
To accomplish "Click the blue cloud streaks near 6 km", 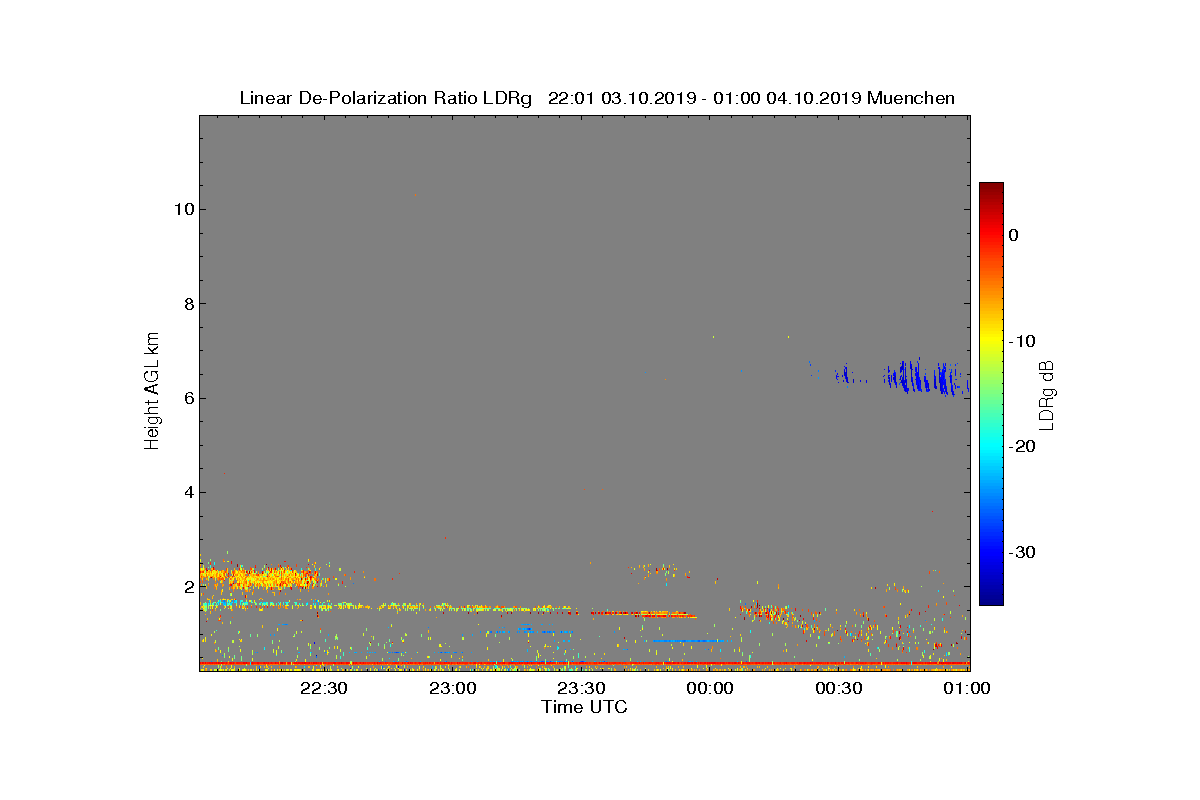I will pyautogui.click(x=925, y=378).
